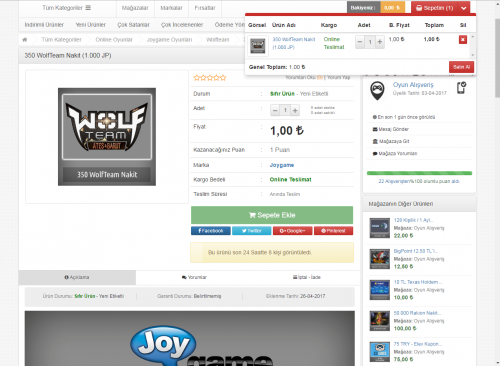The width and height of the screenshot is (500, 366).
Task: Share product on Twitter
Action: [252, 231]
